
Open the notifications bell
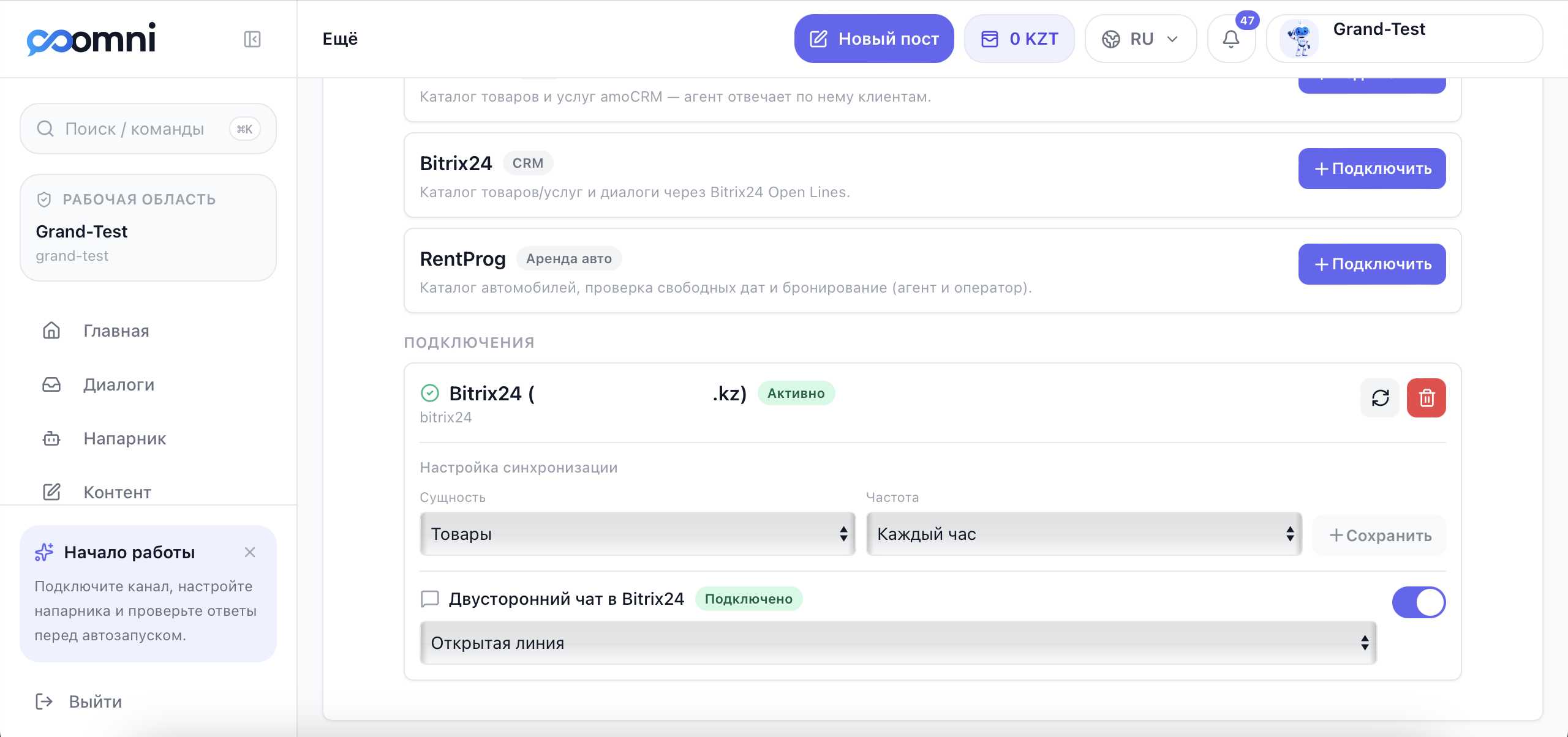tap(1231, 39)
